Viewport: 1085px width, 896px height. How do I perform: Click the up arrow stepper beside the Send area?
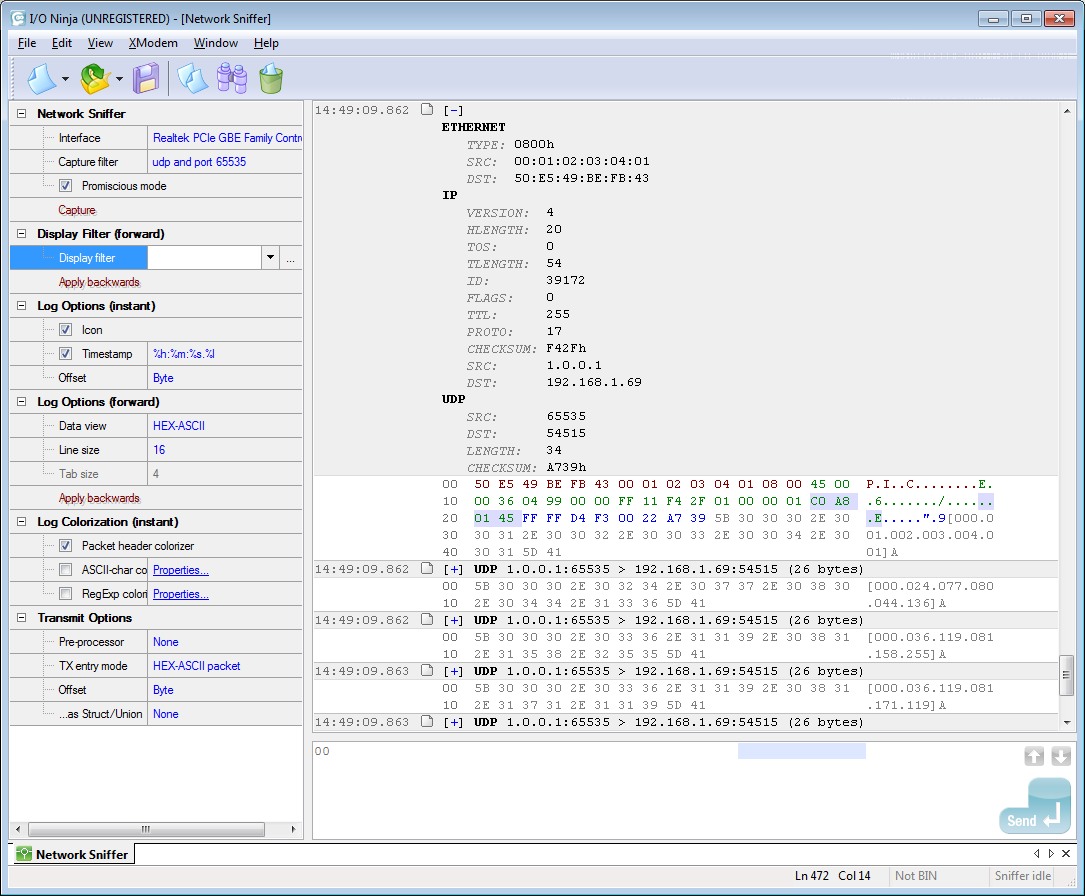point(1035,757)
